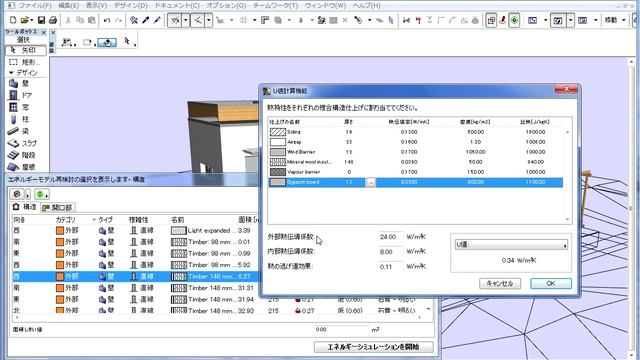The width and height of the screenshot is (640, 360).
Task: Select the Mineral wool insul... row
Action: [416, 162]
